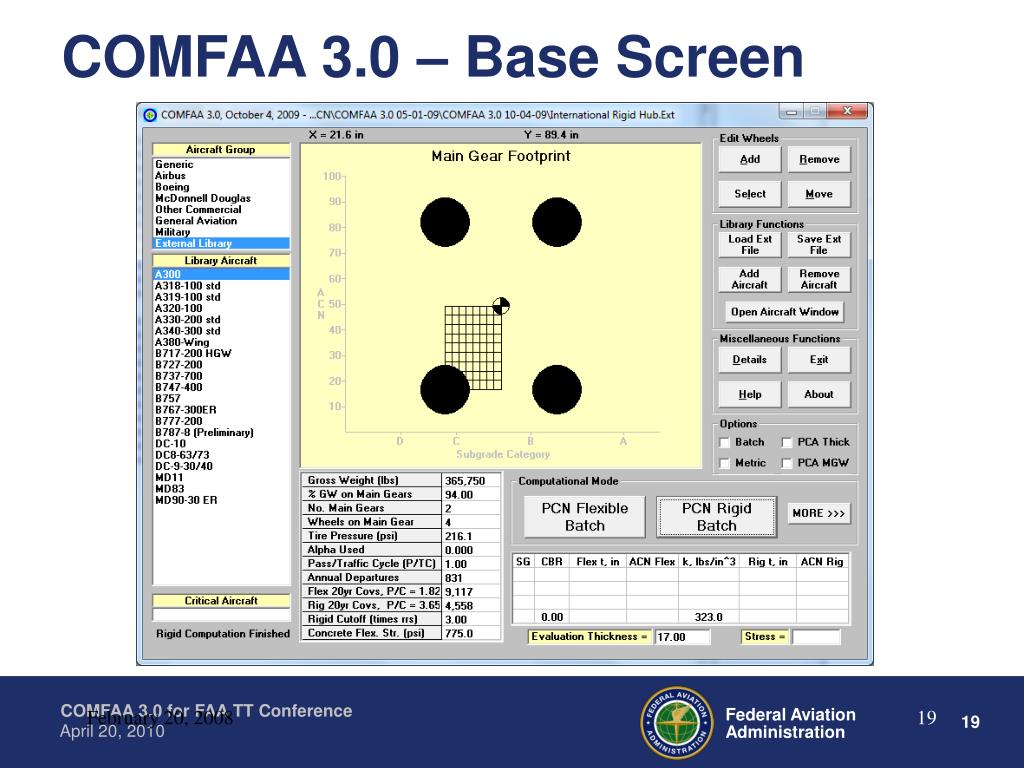Select Other Commercial aircraft group

tap(221, 210)
